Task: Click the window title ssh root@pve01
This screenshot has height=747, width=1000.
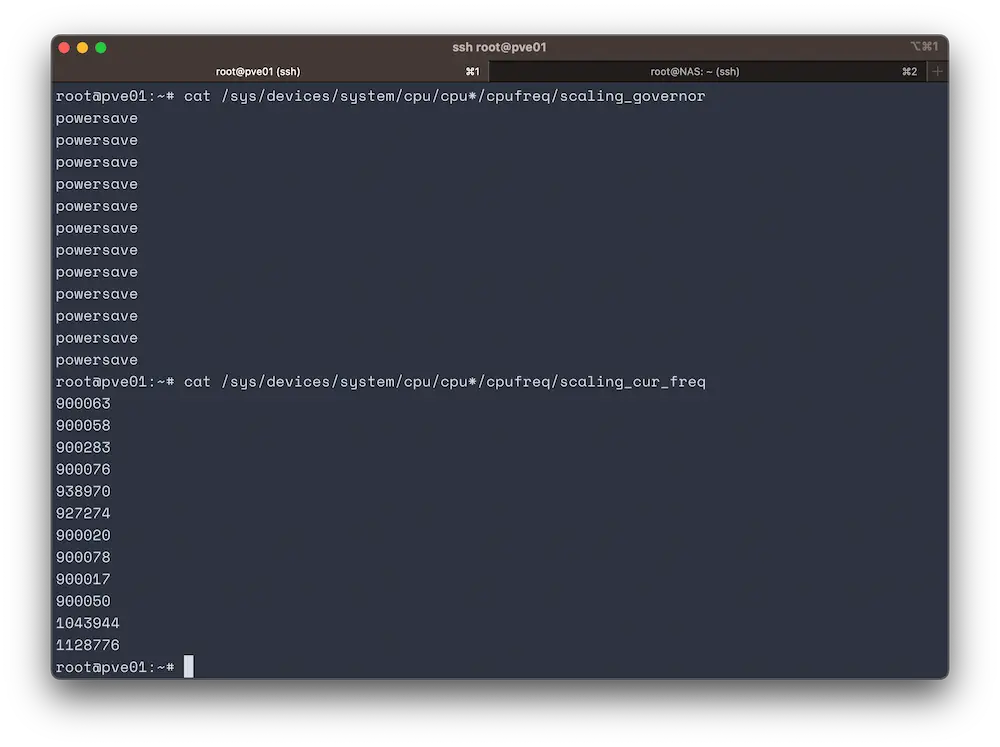Action: 499,47
